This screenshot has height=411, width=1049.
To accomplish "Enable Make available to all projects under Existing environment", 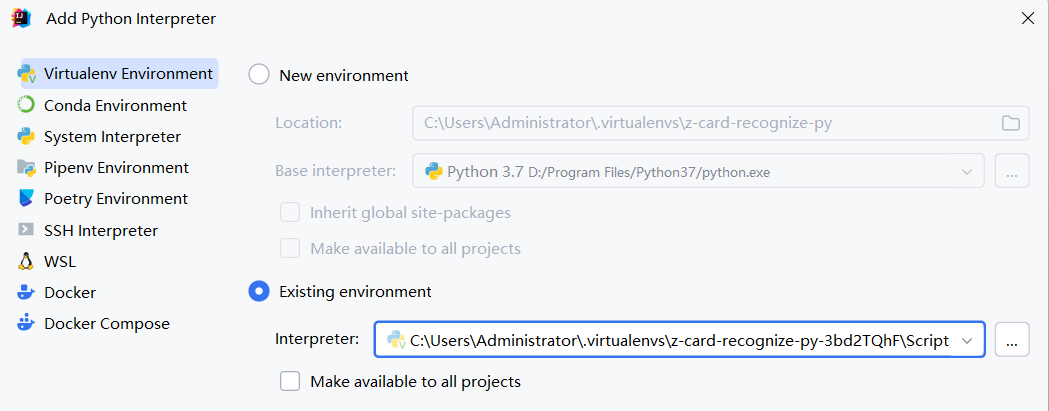I will pos(290,382).
